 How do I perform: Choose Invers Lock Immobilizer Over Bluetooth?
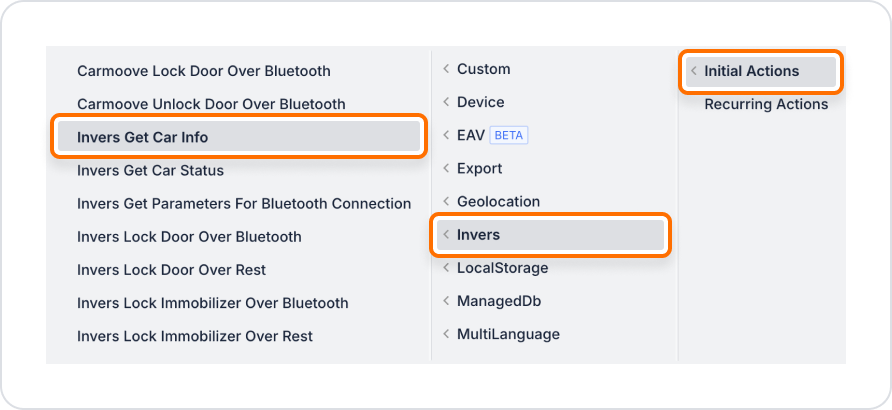(212, 303)
